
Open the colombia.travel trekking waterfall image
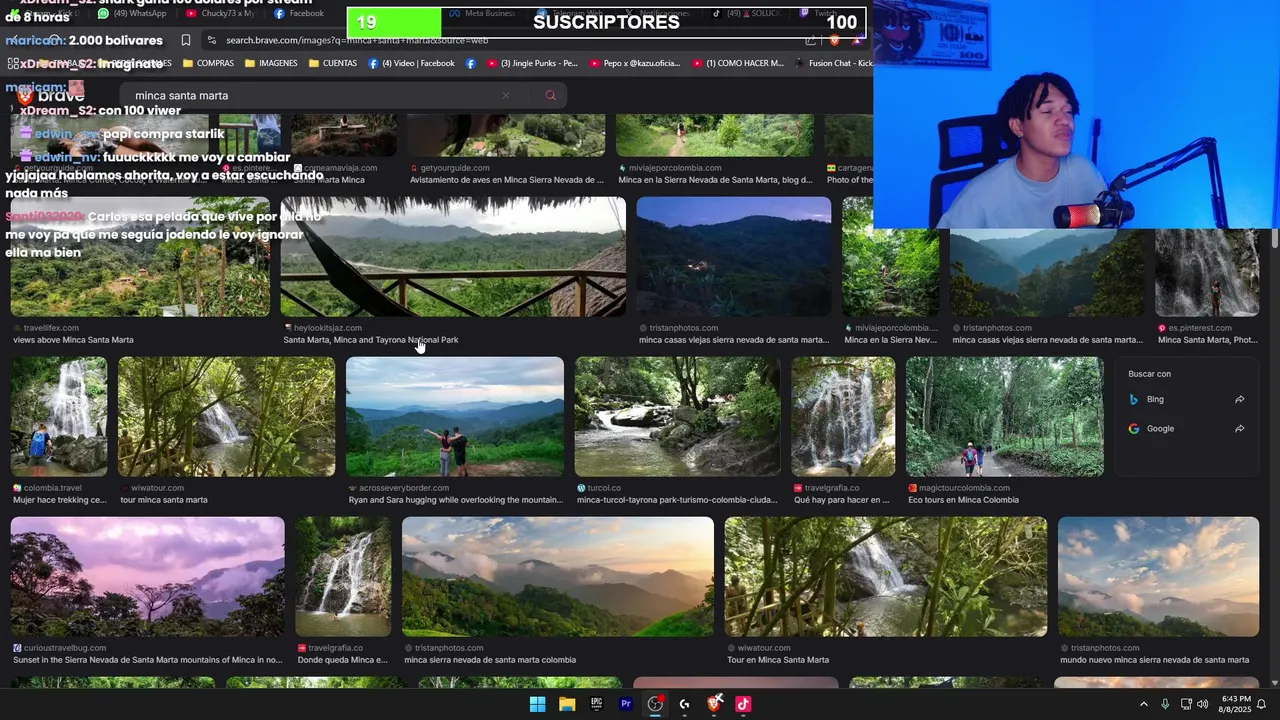59,416
